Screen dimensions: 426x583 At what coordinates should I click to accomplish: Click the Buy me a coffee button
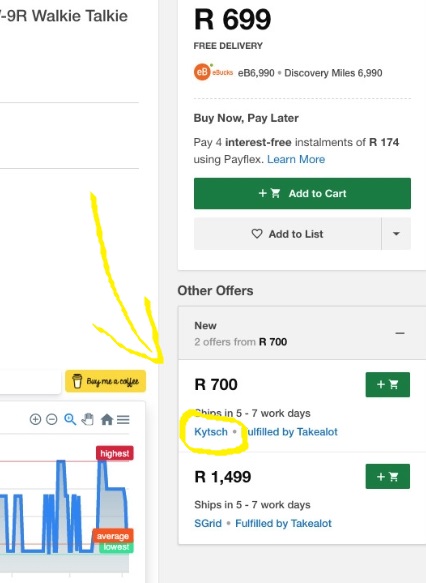point(106,381)
